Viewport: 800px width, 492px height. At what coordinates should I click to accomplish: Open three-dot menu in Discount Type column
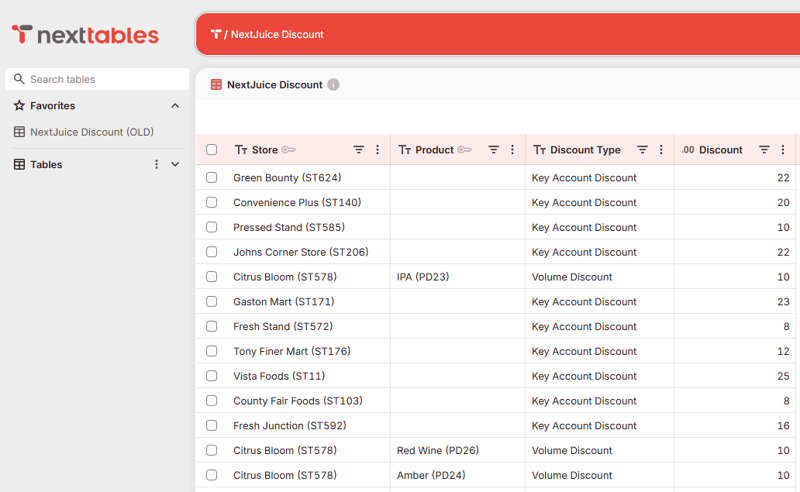661,150
